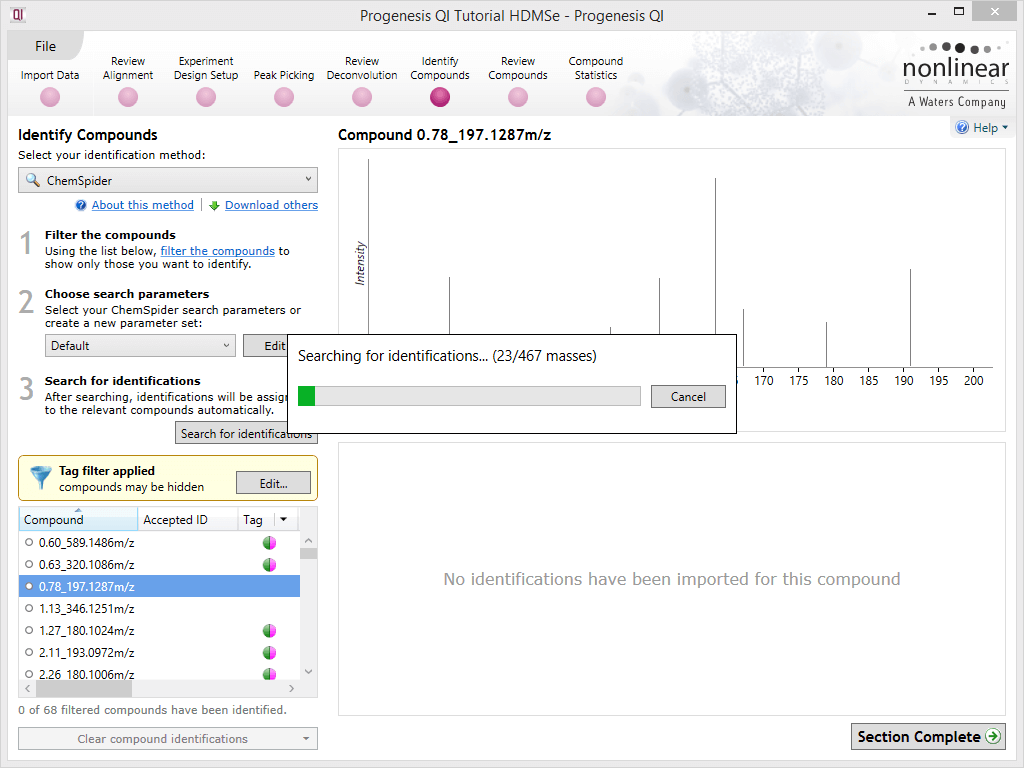The width and height of the screenshot is (1024, 768).
Task: Open the Help dropdown menu
Action: (x=982, y=127)
